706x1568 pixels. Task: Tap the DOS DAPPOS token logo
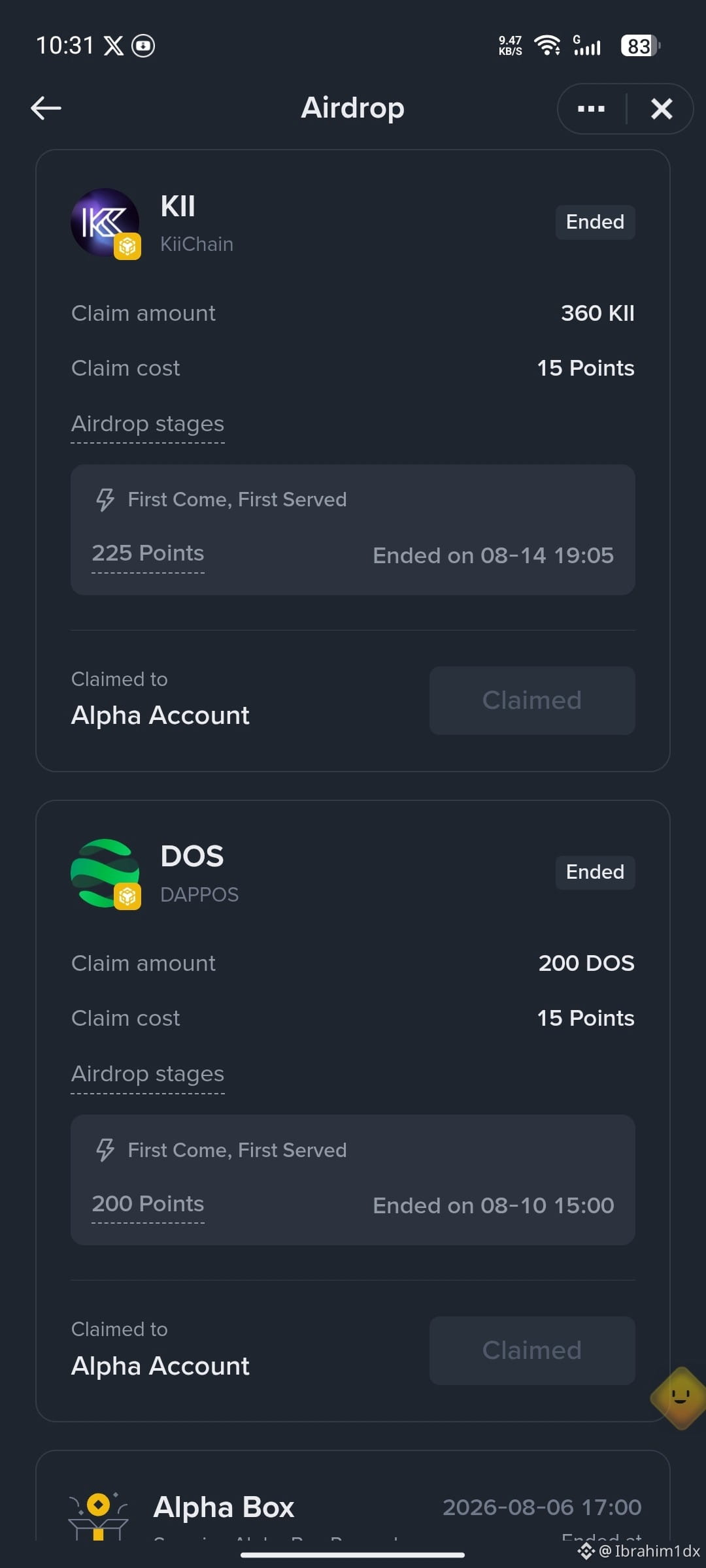click(x=105, y=873)
